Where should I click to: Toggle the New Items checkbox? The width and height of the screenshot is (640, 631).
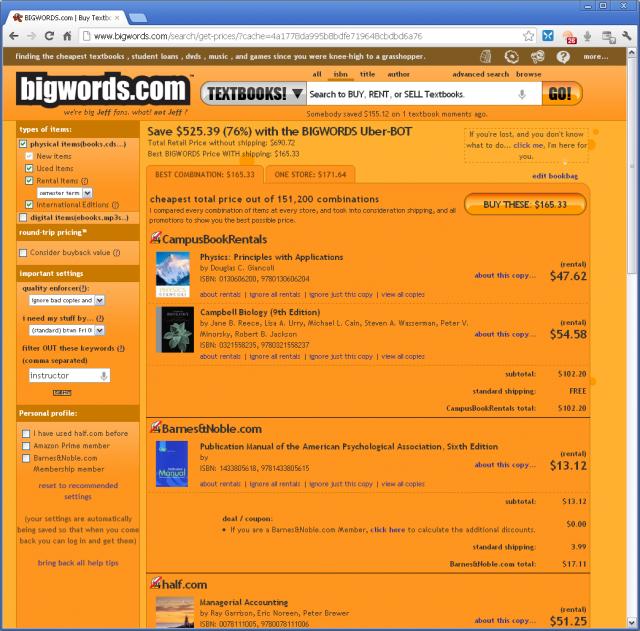click(29, 156)
